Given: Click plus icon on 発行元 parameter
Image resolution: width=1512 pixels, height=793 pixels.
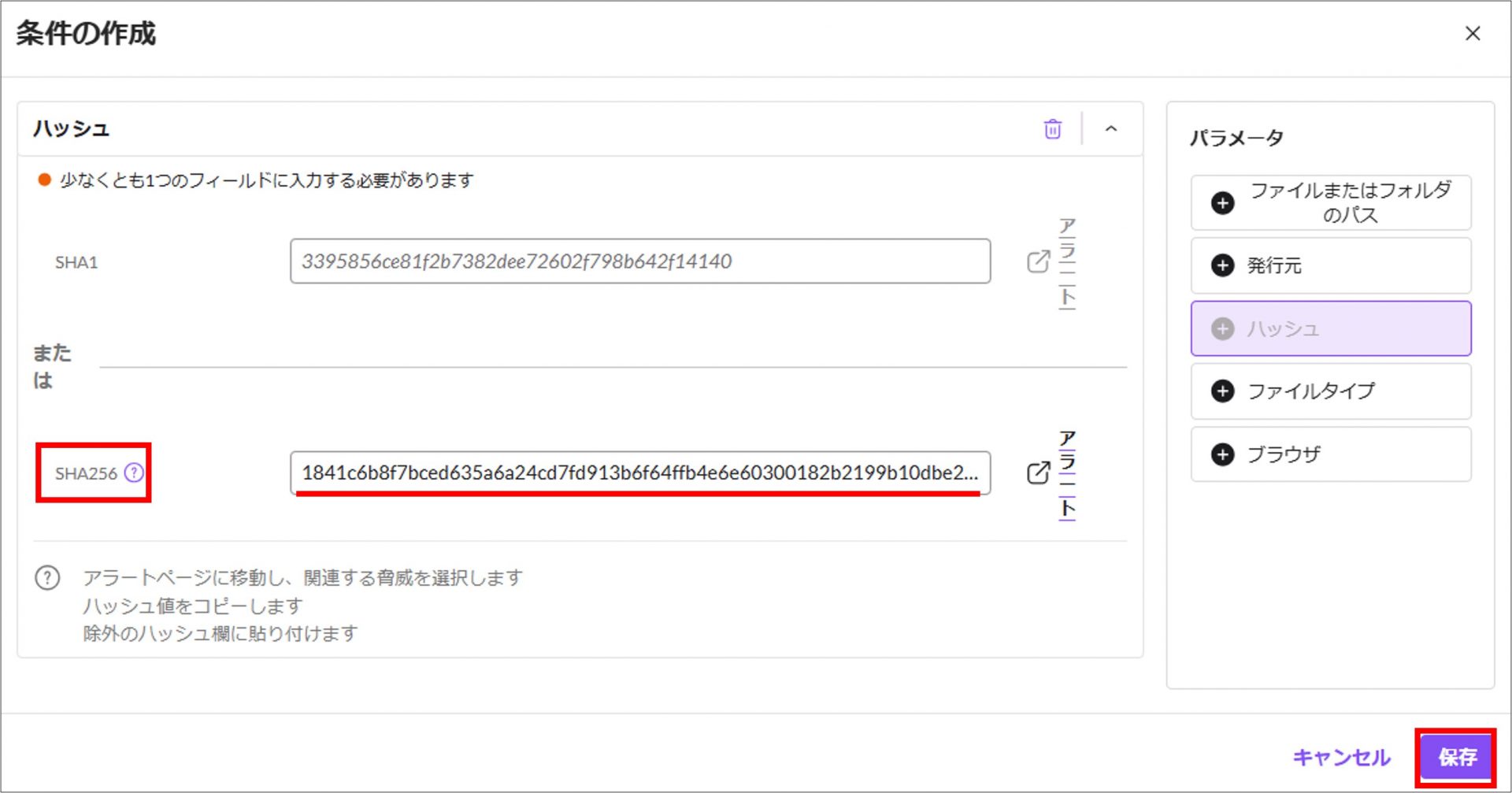Looking at the screenshot, I should (1222, 265).
